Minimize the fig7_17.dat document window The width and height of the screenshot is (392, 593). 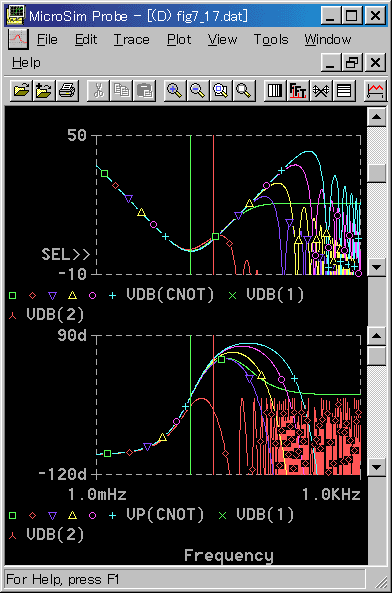[x=331, y=62]
